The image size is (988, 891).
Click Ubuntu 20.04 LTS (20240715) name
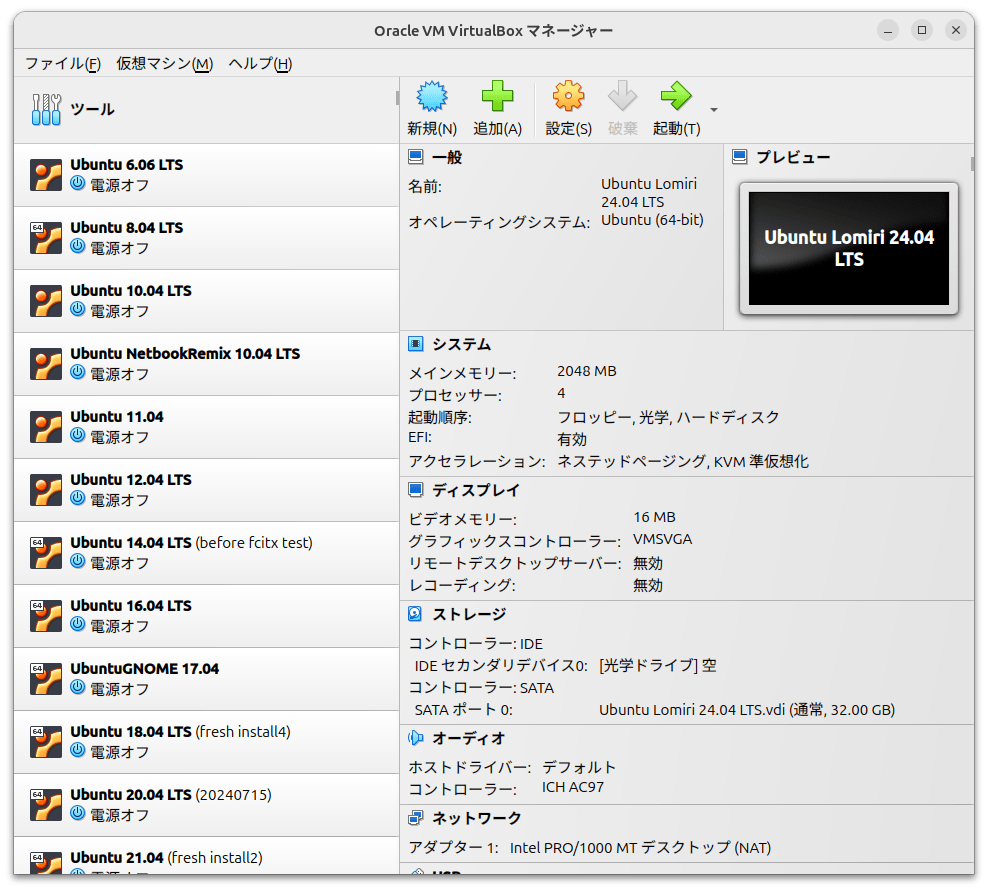pos(171,795)
